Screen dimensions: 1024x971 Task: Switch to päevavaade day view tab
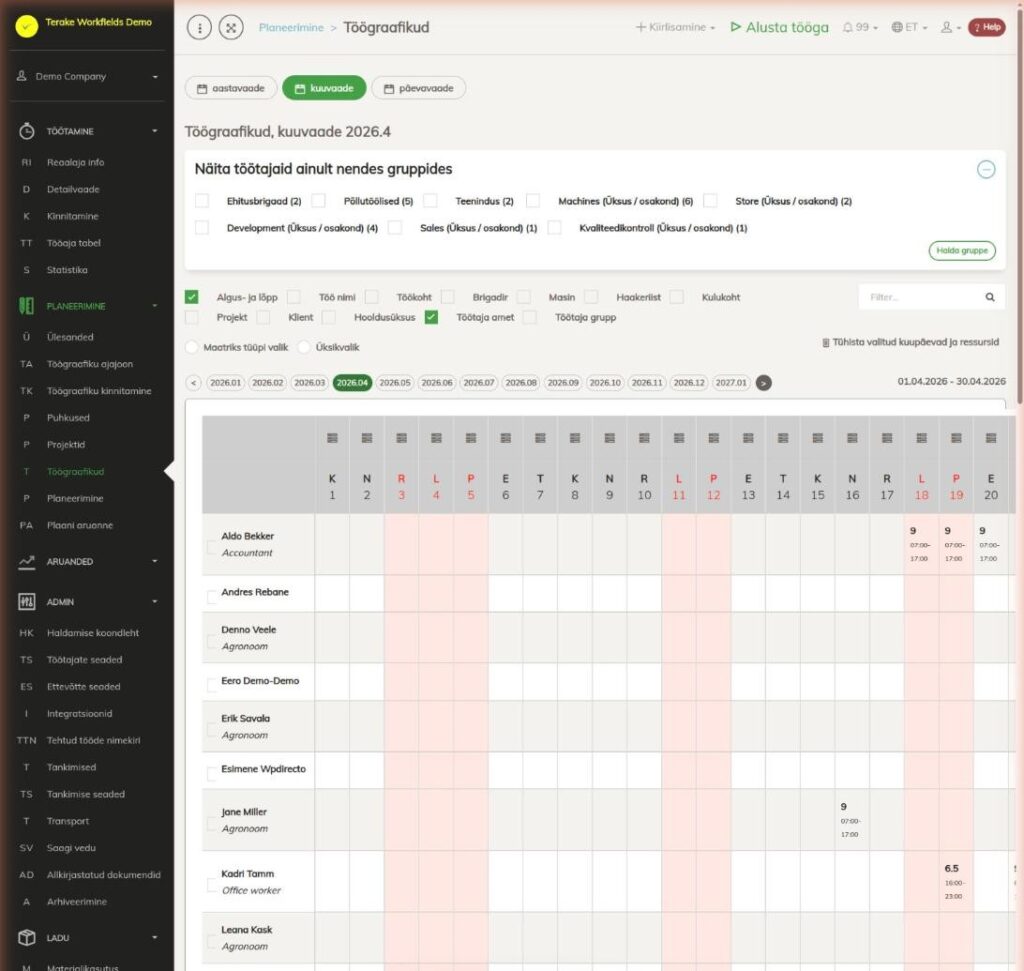pyautogui.click(x=419, y=88)
